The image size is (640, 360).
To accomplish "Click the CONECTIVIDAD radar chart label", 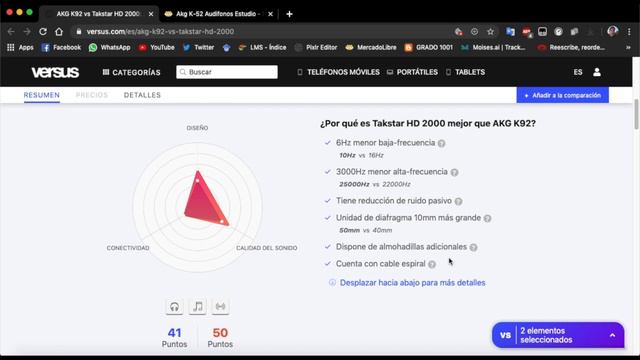I will (128, 248).
